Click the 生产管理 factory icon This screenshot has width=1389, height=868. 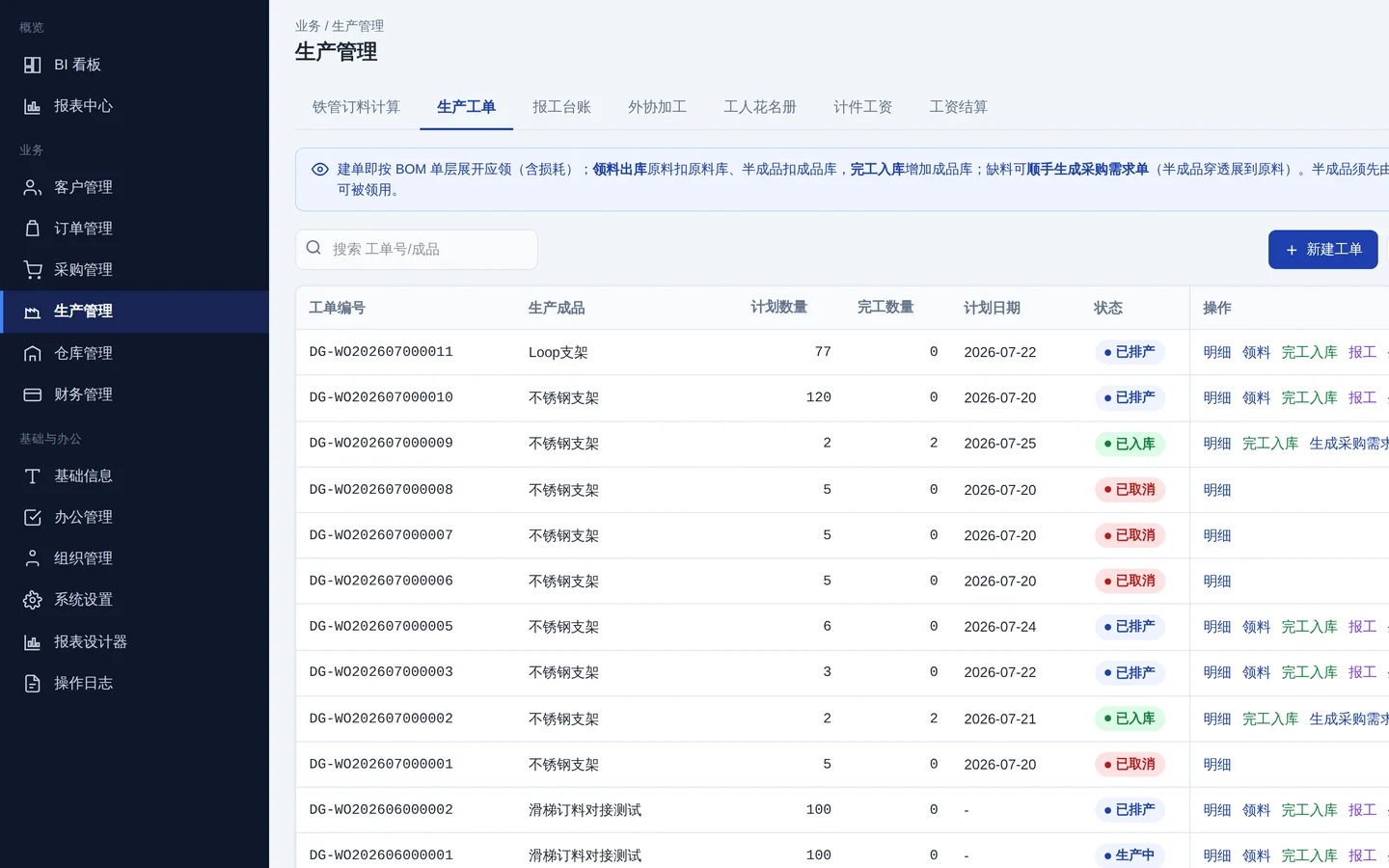(x=32, y=312)
